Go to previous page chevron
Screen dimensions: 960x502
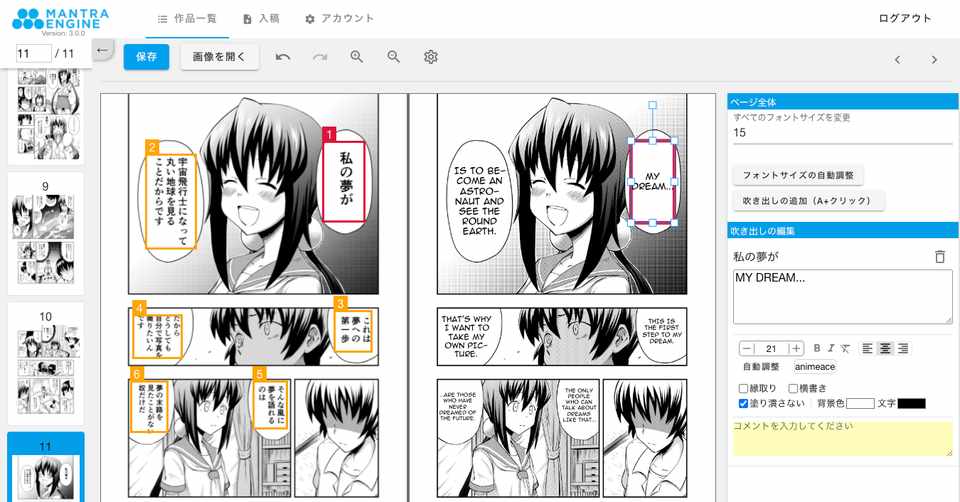point(898,59)
